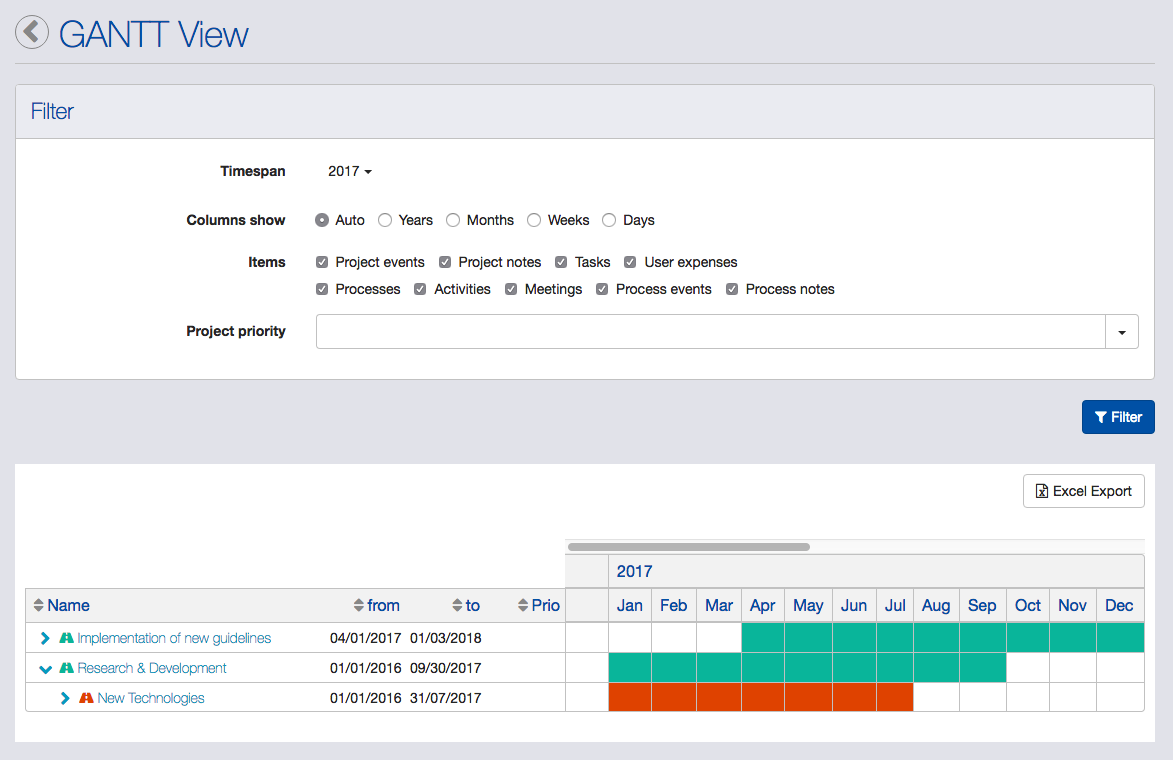1173x760 pixels.
Task: Collapse the Research & Development row
Action: pyautogui.click(x=45, y=669)
